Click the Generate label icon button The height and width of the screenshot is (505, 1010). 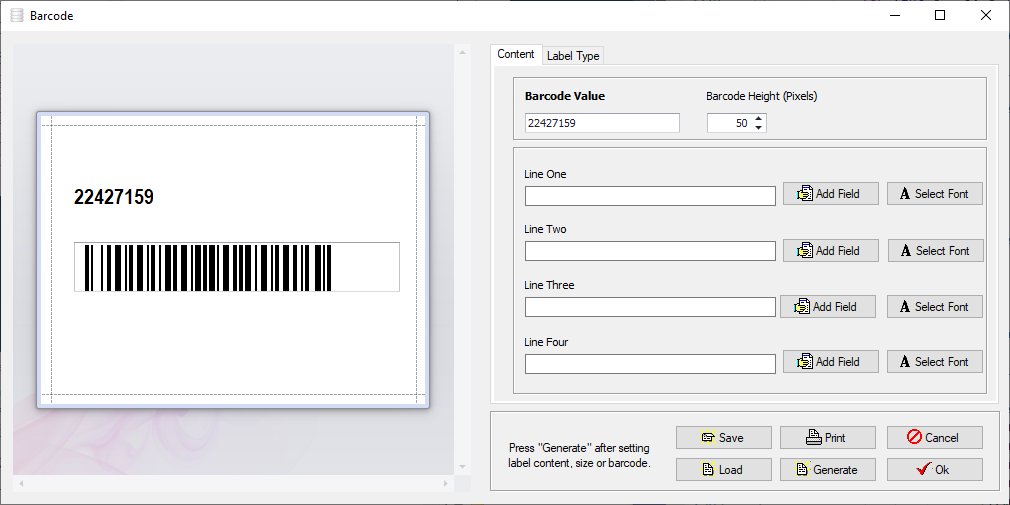click(x=827, y=470)
